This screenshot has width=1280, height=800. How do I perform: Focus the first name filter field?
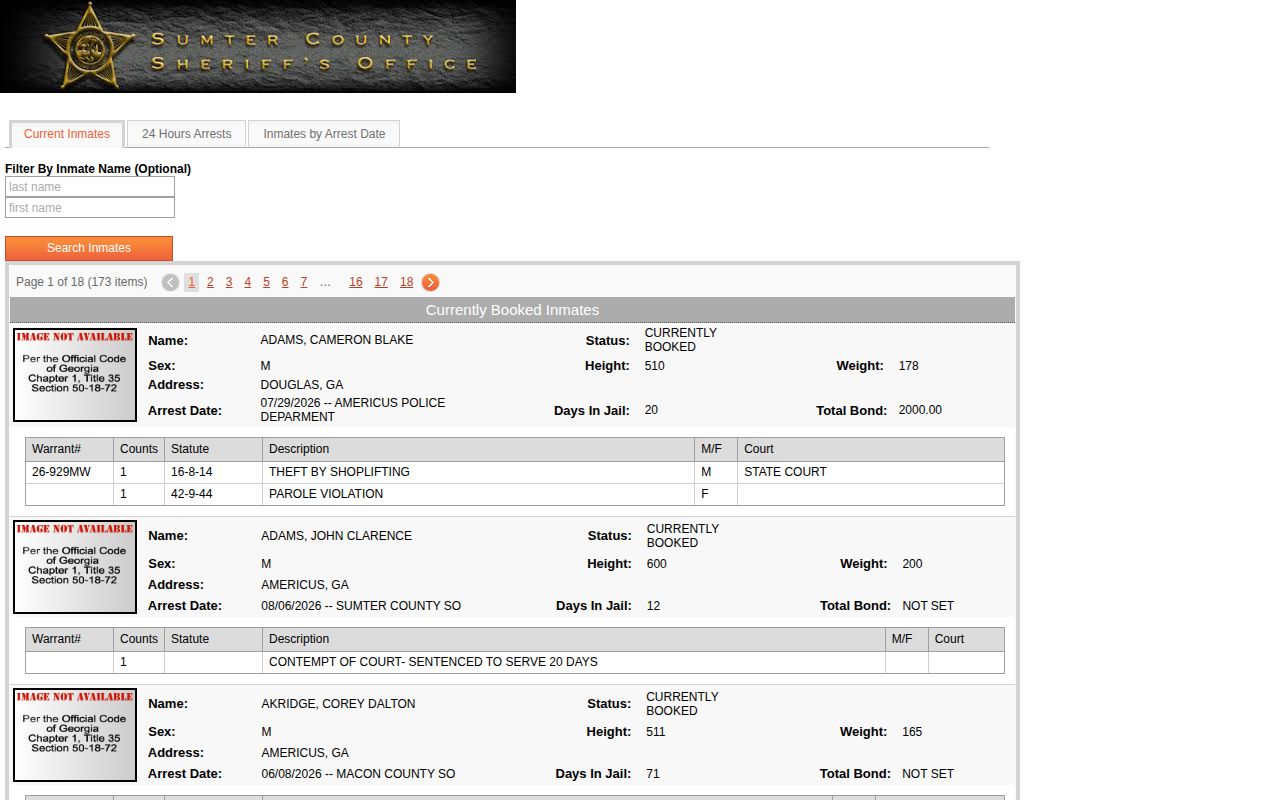coord(90,208)
